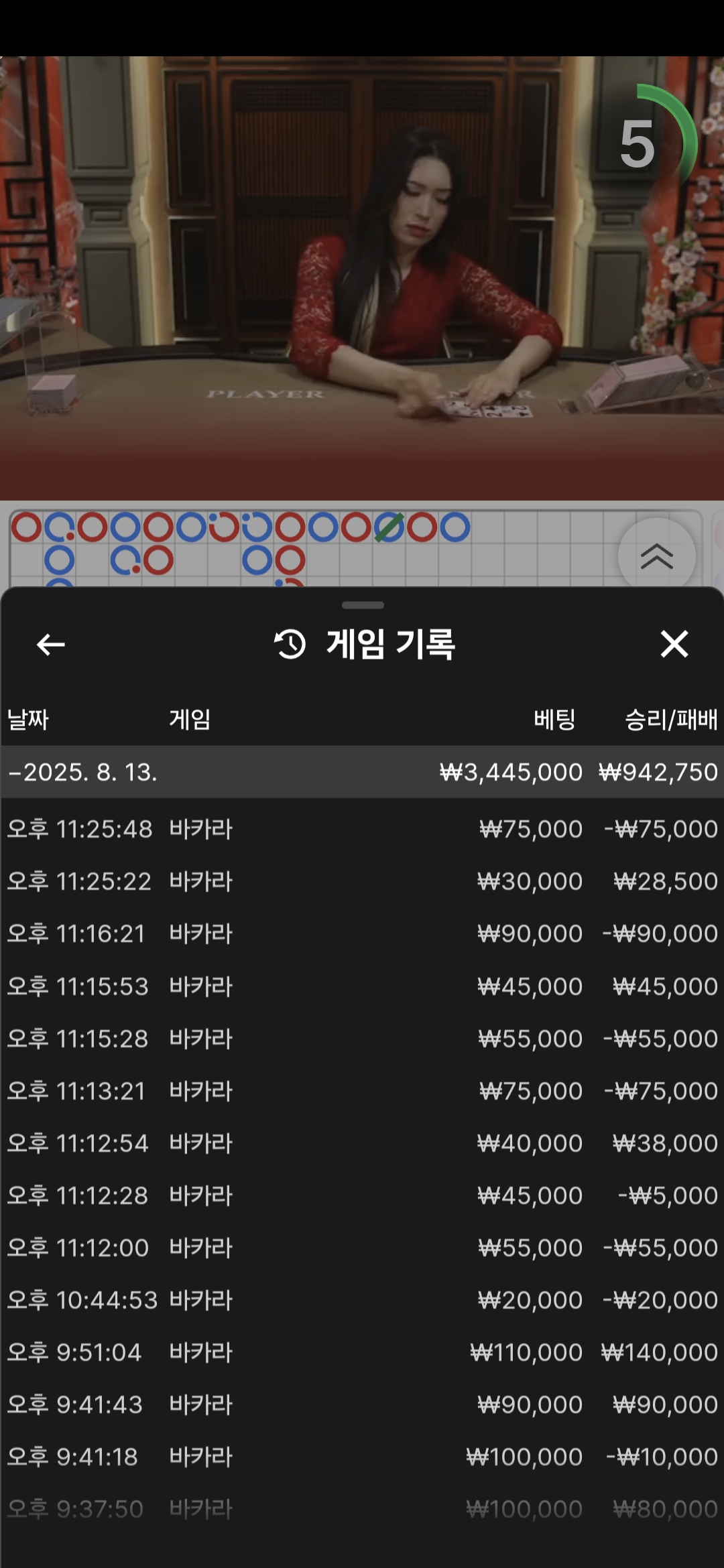The width and height of the screenshot is (724, 1568).
Task: Click the 베팅 column header
Action: 554,720
